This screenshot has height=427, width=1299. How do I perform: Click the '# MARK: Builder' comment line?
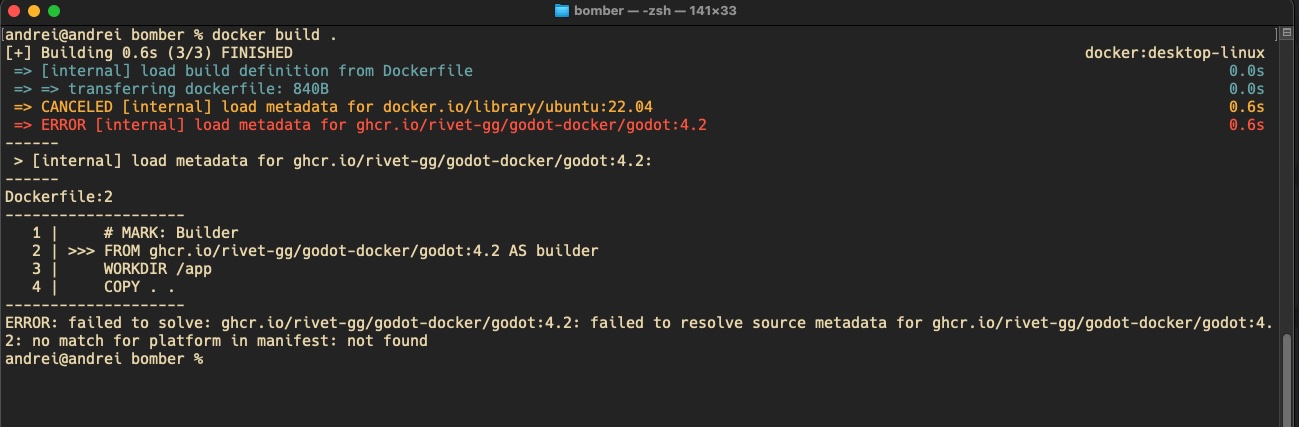tap(170, 233)
